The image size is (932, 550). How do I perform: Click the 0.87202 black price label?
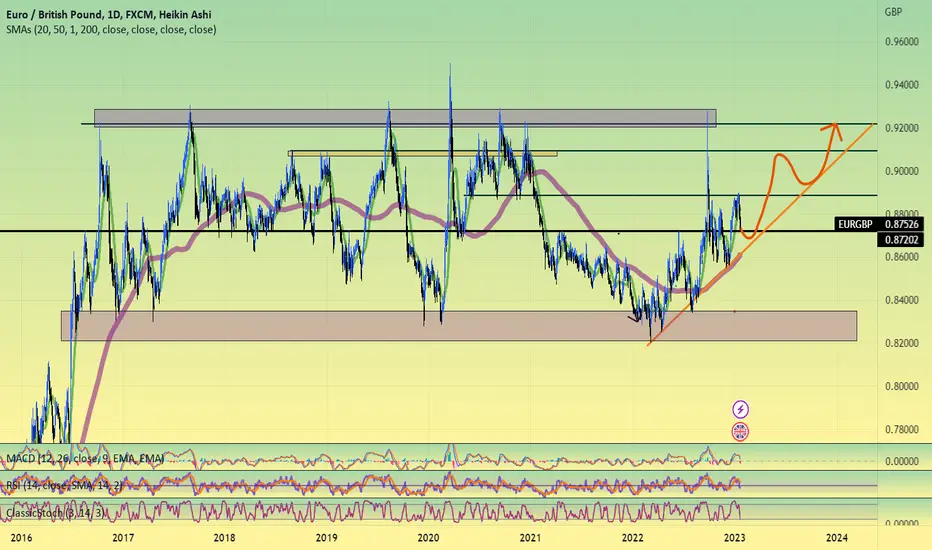click(900, 240)
